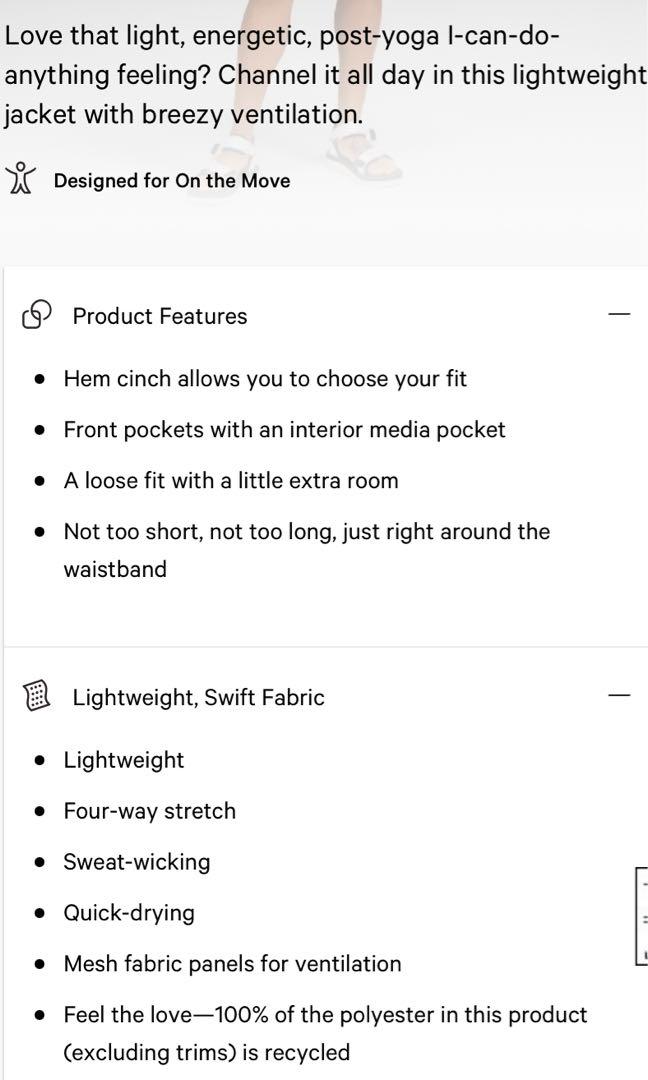
Task: Click the Feel the love recycled polyester text
Action: (x=325, y=1033)
